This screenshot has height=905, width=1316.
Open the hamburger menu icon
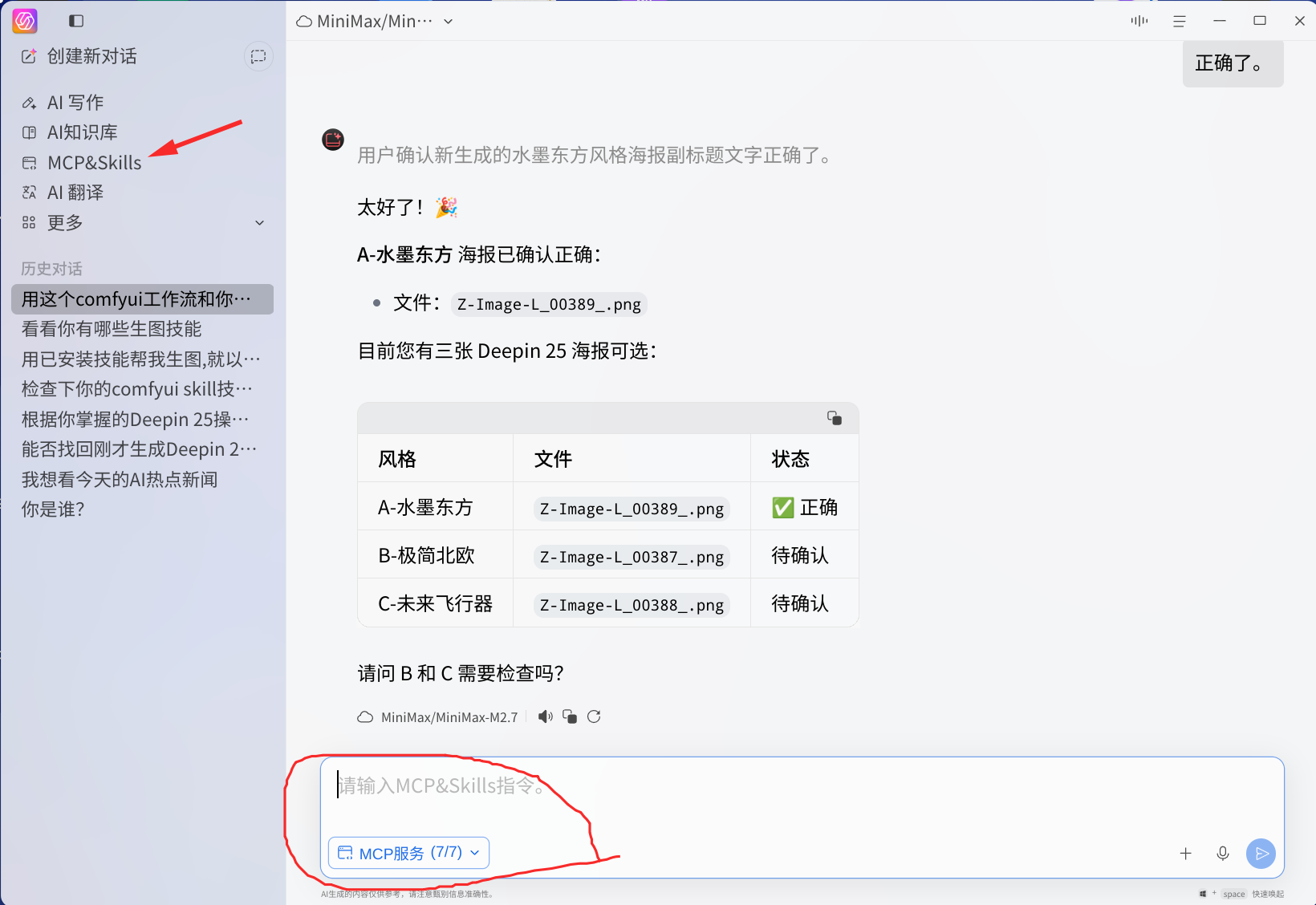[1179, 21]
